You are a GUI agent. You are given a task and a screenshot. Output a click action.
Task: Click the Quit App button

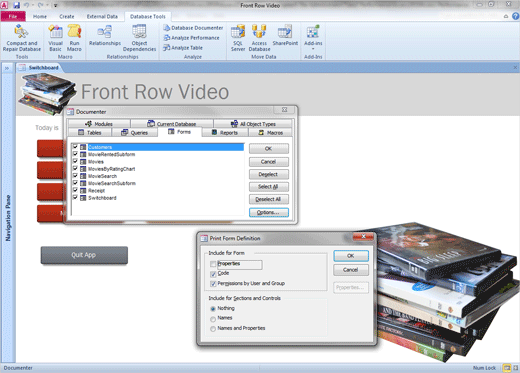84,255
